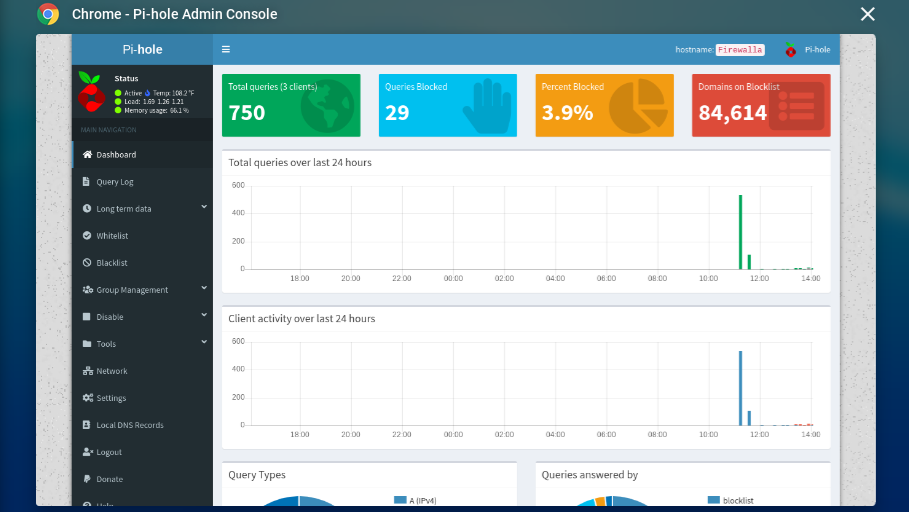Click the Load status line
The width and height of the screenshot is (909, 512).
(150, 101)
